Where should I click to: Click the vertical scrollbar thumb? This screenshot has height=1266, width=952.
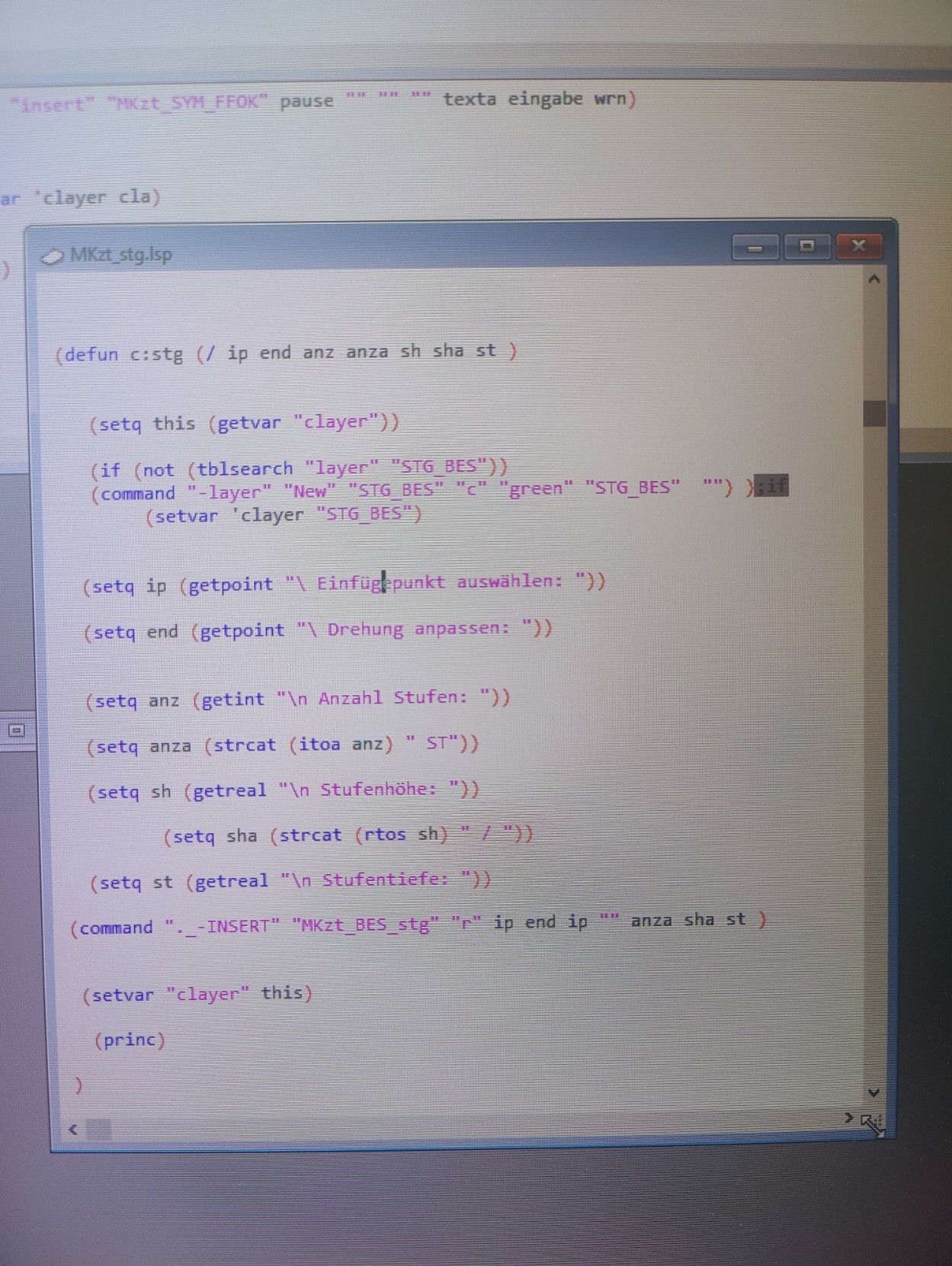874,413
